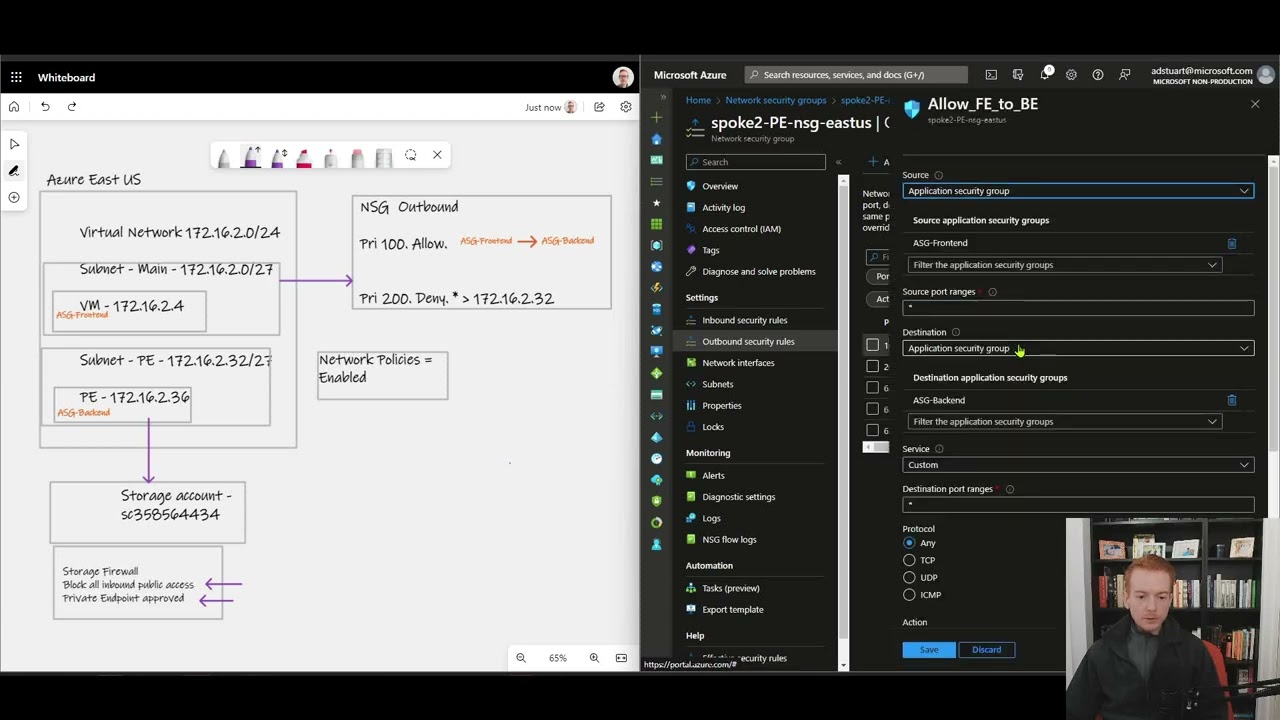This screenshot has height=720, width=1280.
Task: Click the Azure global search box
Action: (x=856, y=75)
